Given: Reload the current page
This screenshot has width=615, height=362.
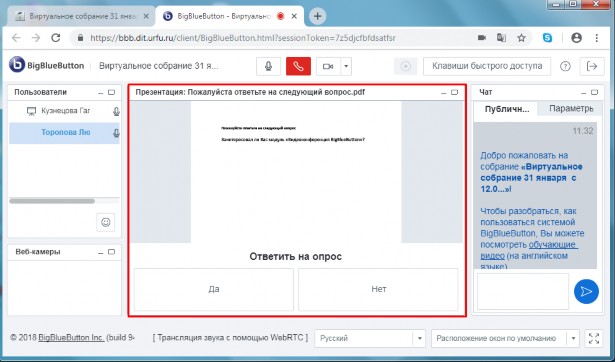Looking at the screenshot, I should point(56,38).
